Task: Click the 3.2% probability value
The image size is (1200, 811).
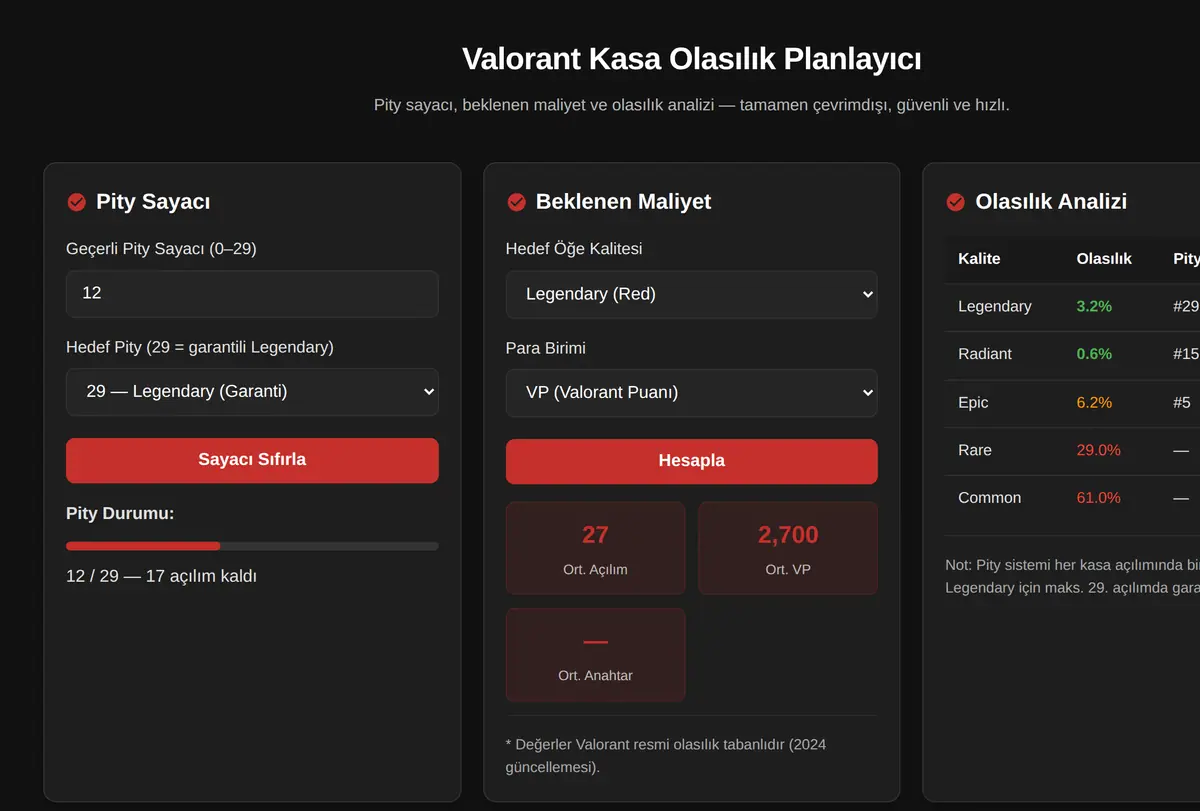Action: click(1094, 306)
